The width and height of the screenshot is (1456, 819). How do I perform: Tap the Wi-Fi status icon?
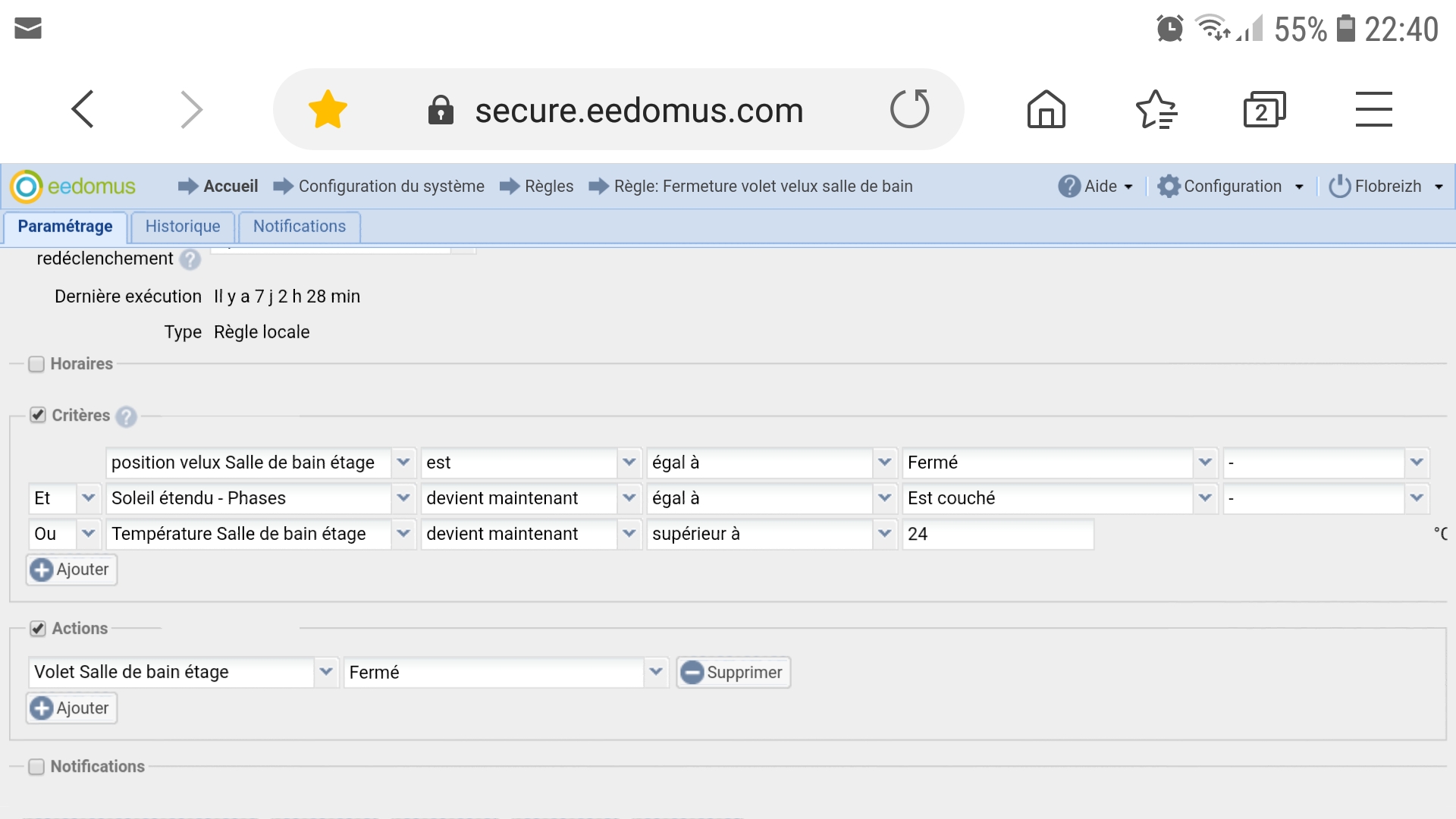click(1212, 28)
